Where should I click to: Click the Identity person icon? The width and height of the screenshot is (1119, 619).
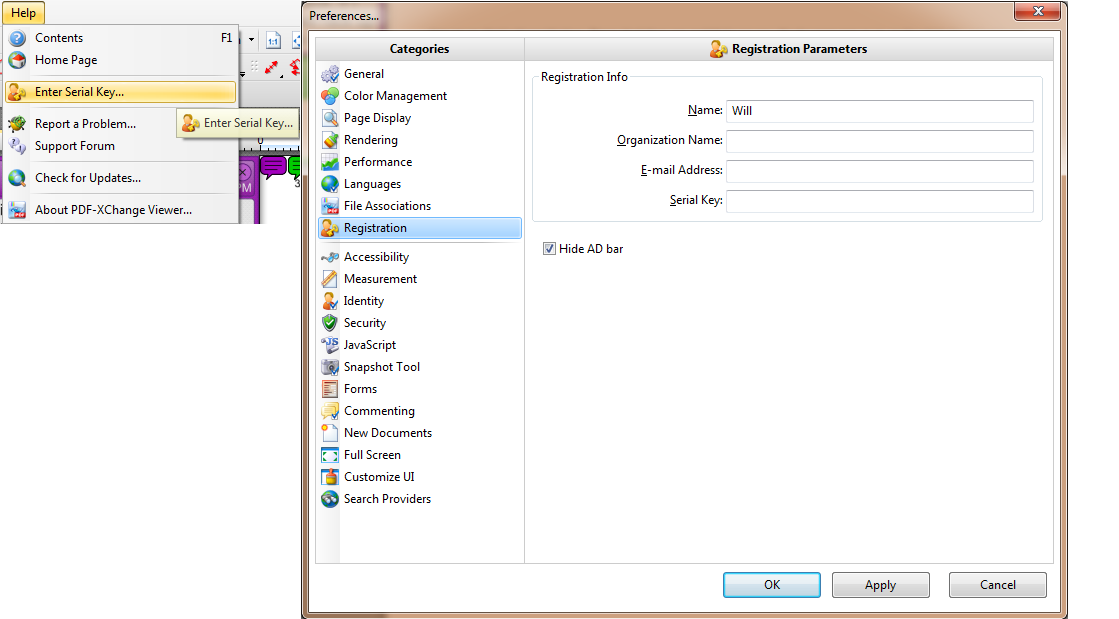330,301
